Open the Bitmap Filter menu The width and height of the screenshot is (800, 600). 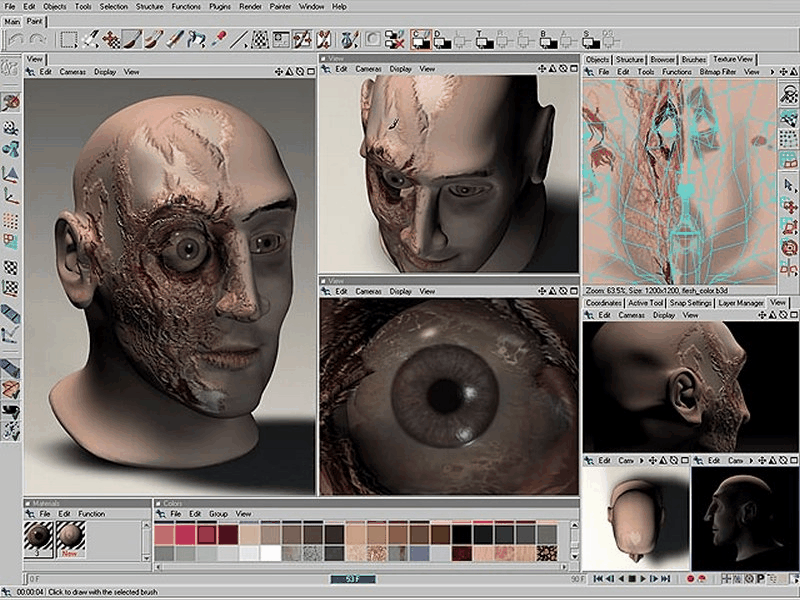(717, 72)
